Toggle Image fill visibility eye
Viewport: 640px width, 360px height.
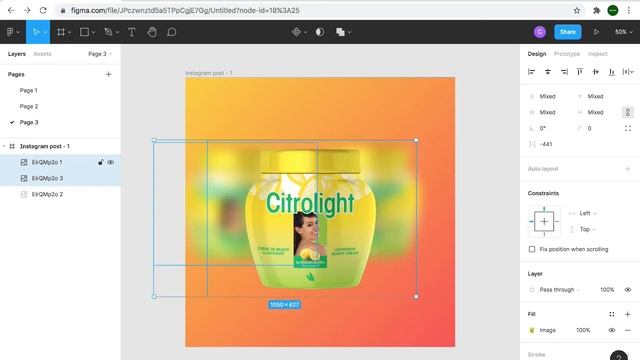coord(611,330)
